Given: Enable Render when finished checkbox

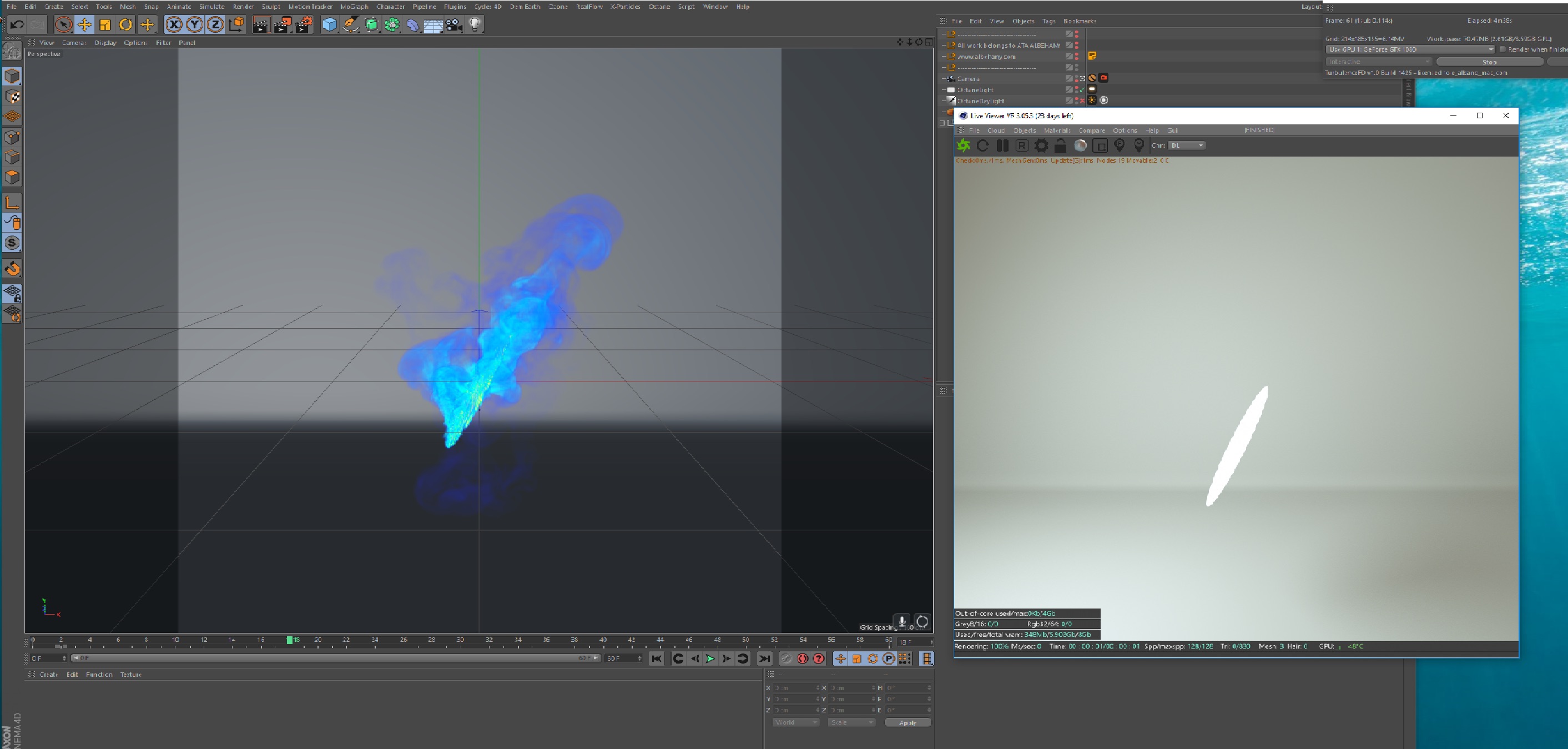Looking at the screenshot, I should [1503, 49].
